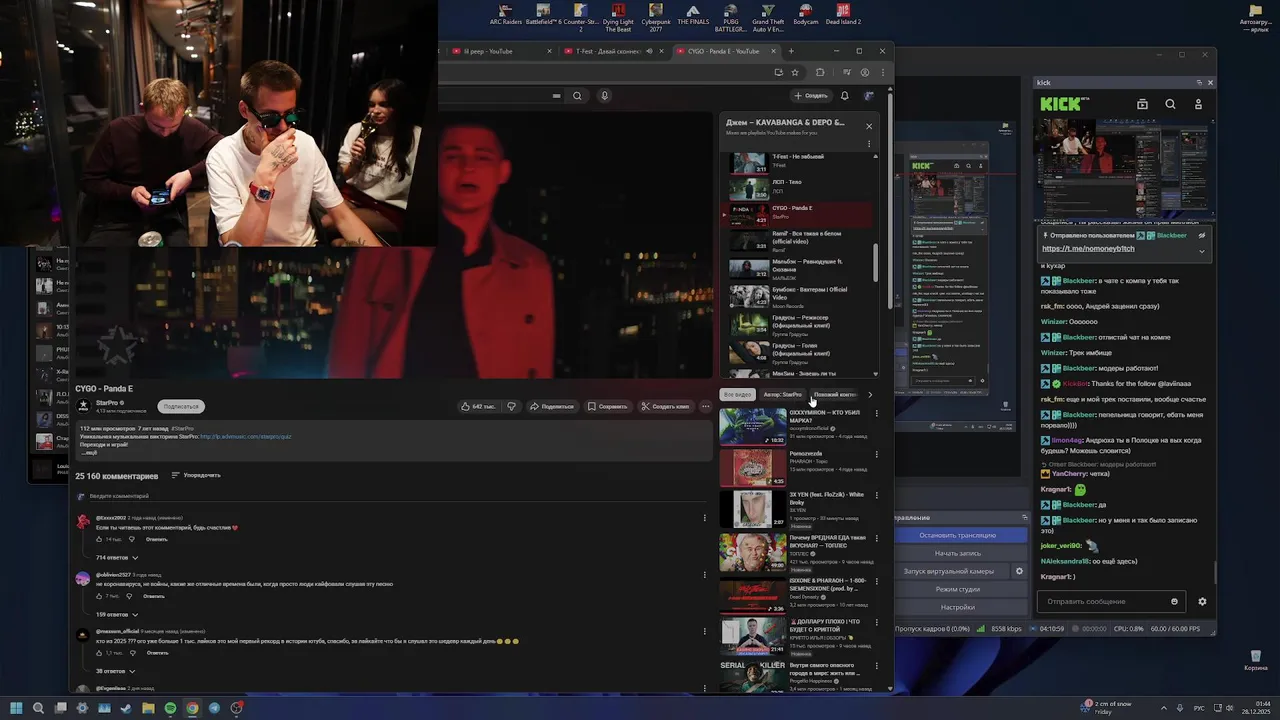Viewport: 1280px width, 720px height.
Task: Open Windows Start menu
Action: (x=16, y=708)
